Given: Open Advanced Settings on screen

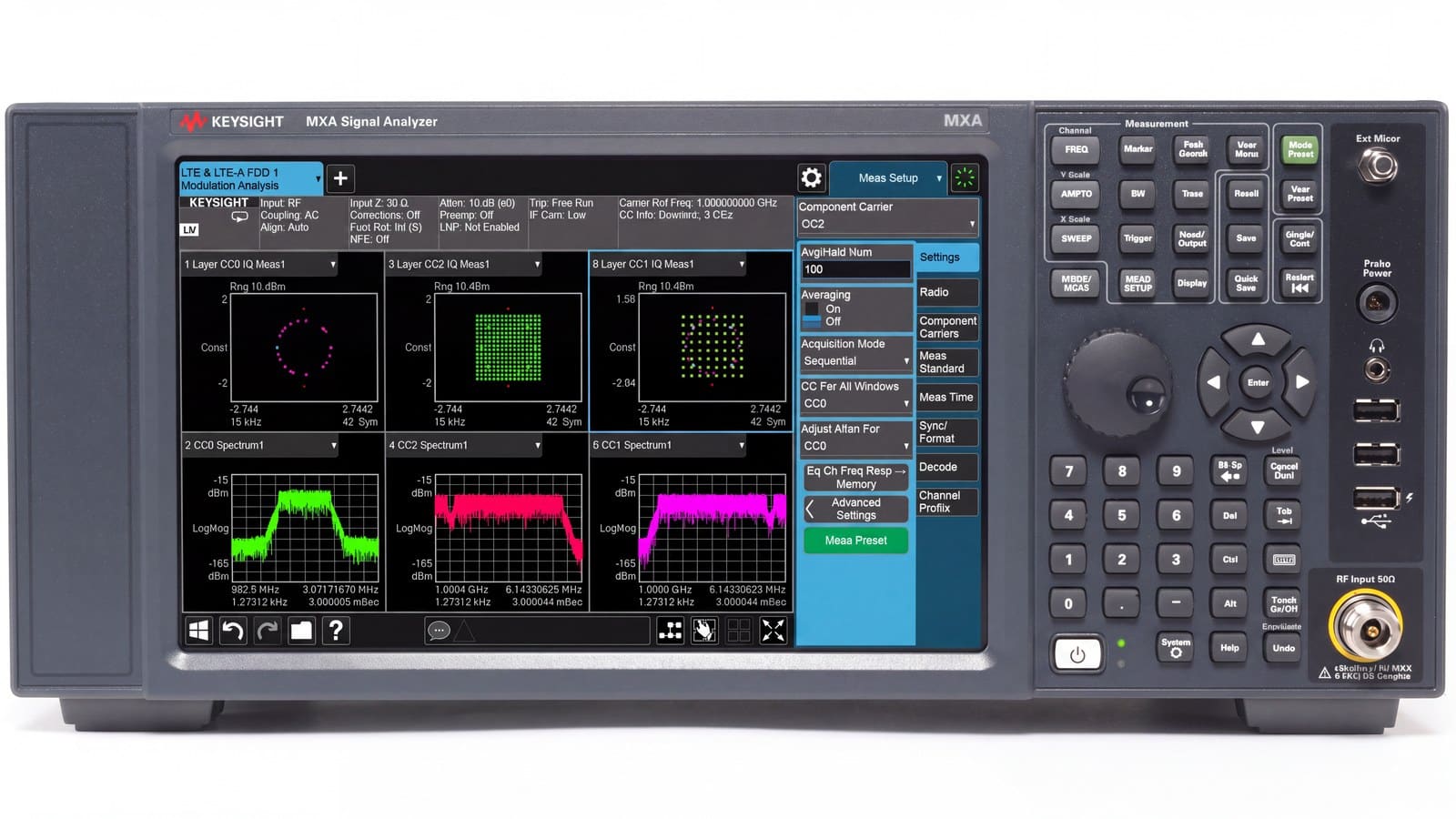Looking at the screenshot, I should pyautogui.click(x=856, y=509).
